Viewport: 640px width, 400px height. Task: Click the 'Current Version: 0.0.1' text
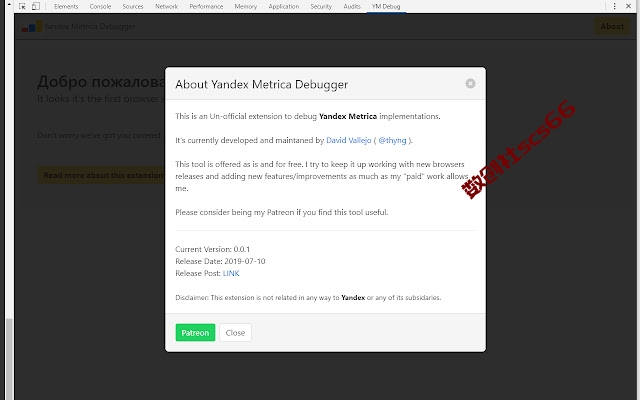212,249
